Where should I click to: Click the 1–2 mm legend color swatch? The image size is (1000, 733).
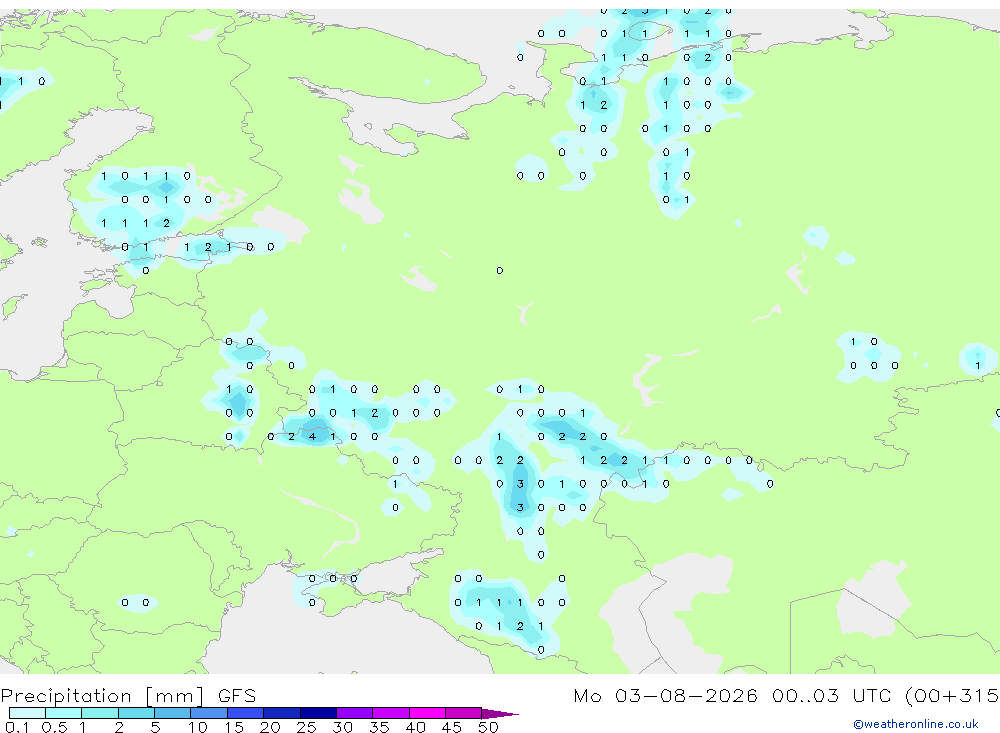point(100,713)
